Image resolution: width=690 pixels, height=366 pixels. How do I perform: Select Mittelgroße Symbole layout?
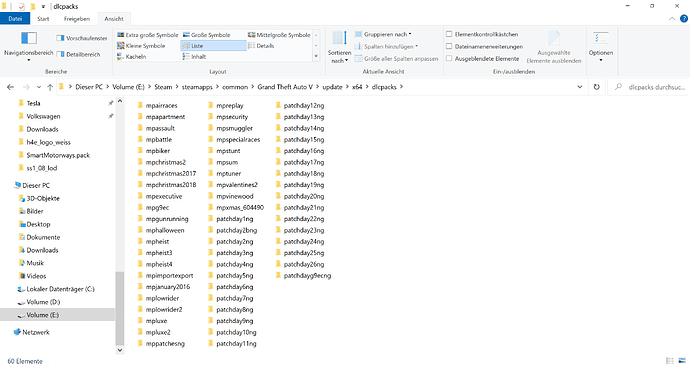pyautogui.click(x=279, y=35)
